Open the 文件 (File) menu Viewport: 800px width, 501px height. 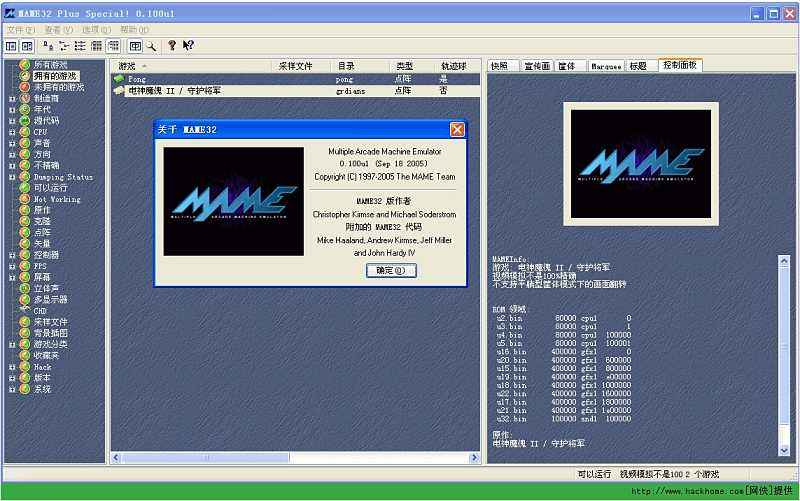coord(21,30)
